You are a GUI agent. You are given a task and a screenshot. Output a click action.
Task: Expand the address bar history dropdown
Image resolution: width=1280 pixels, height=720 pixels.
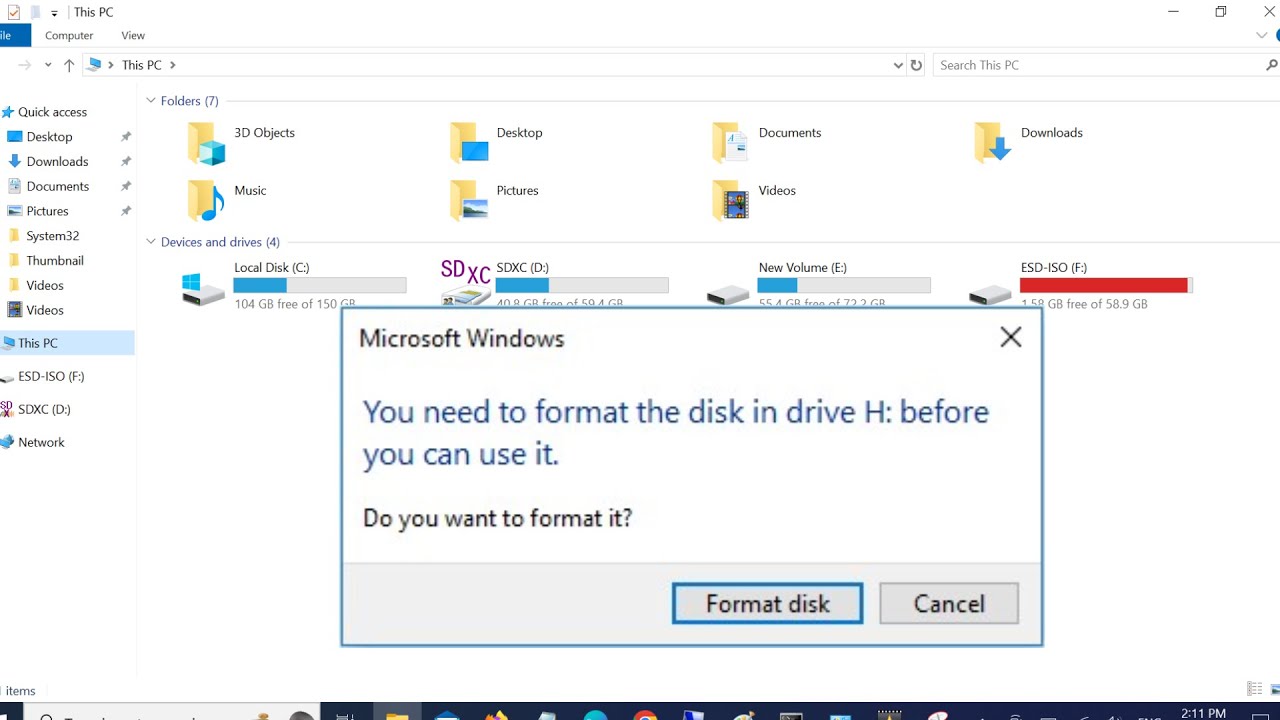click(x=898, y=65)
